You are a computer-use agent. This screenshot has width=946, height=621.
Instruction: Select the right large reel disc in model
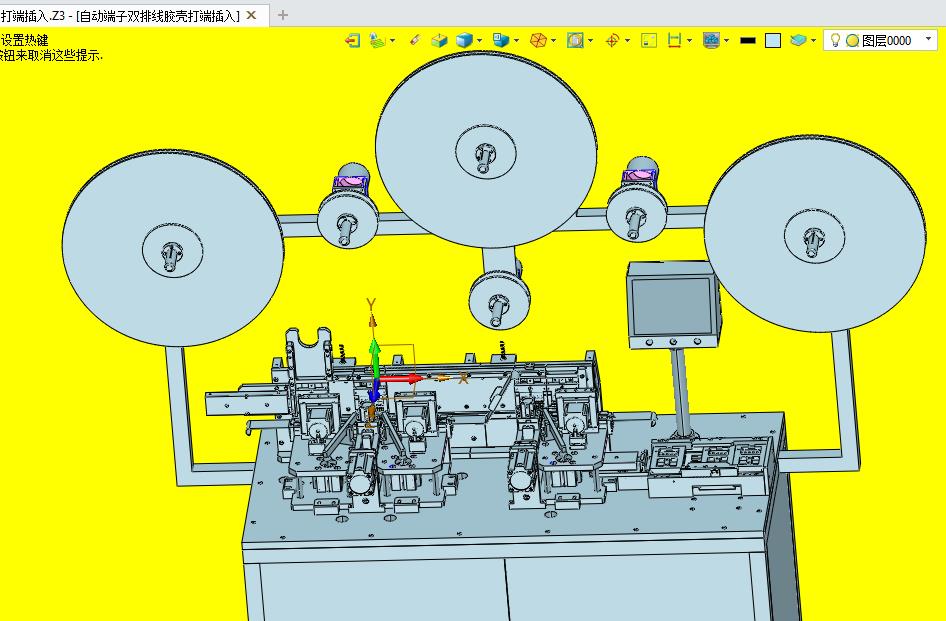click(x=814, y=234)
